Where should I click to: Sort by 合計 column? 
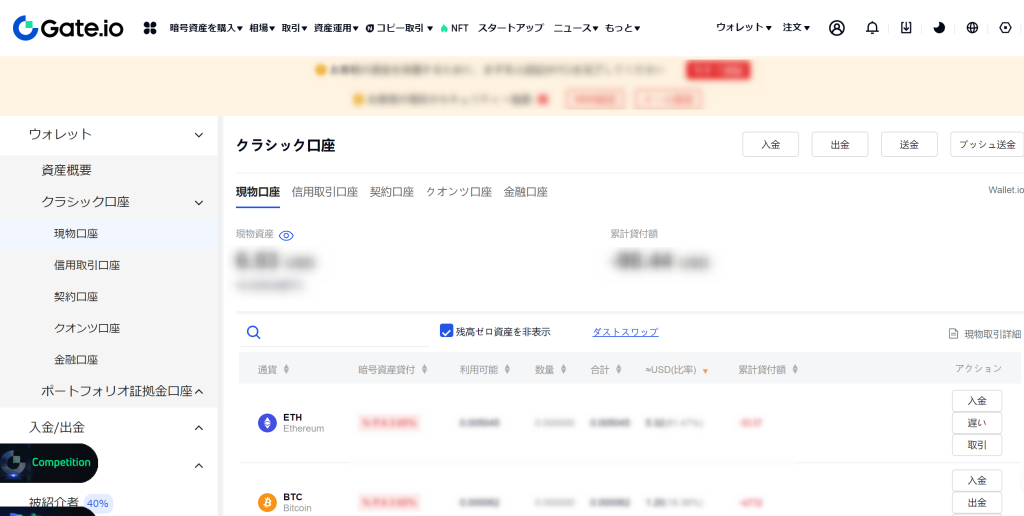tap(618, 370)
